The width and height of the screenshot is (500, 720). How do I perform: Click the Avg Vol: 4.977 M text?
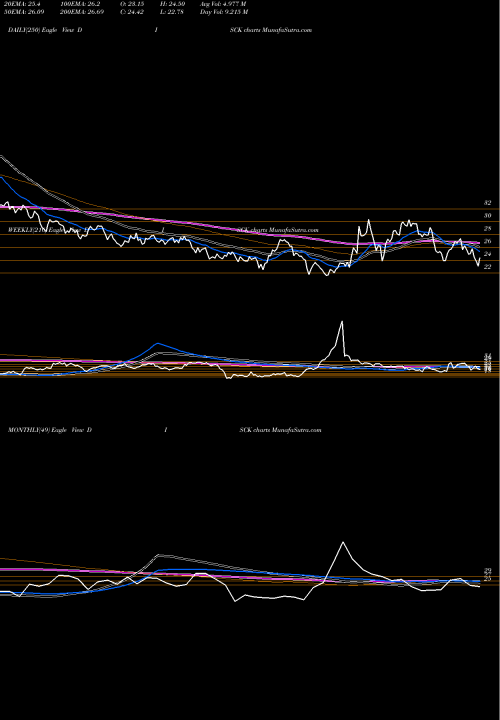[x=224, y=4]
